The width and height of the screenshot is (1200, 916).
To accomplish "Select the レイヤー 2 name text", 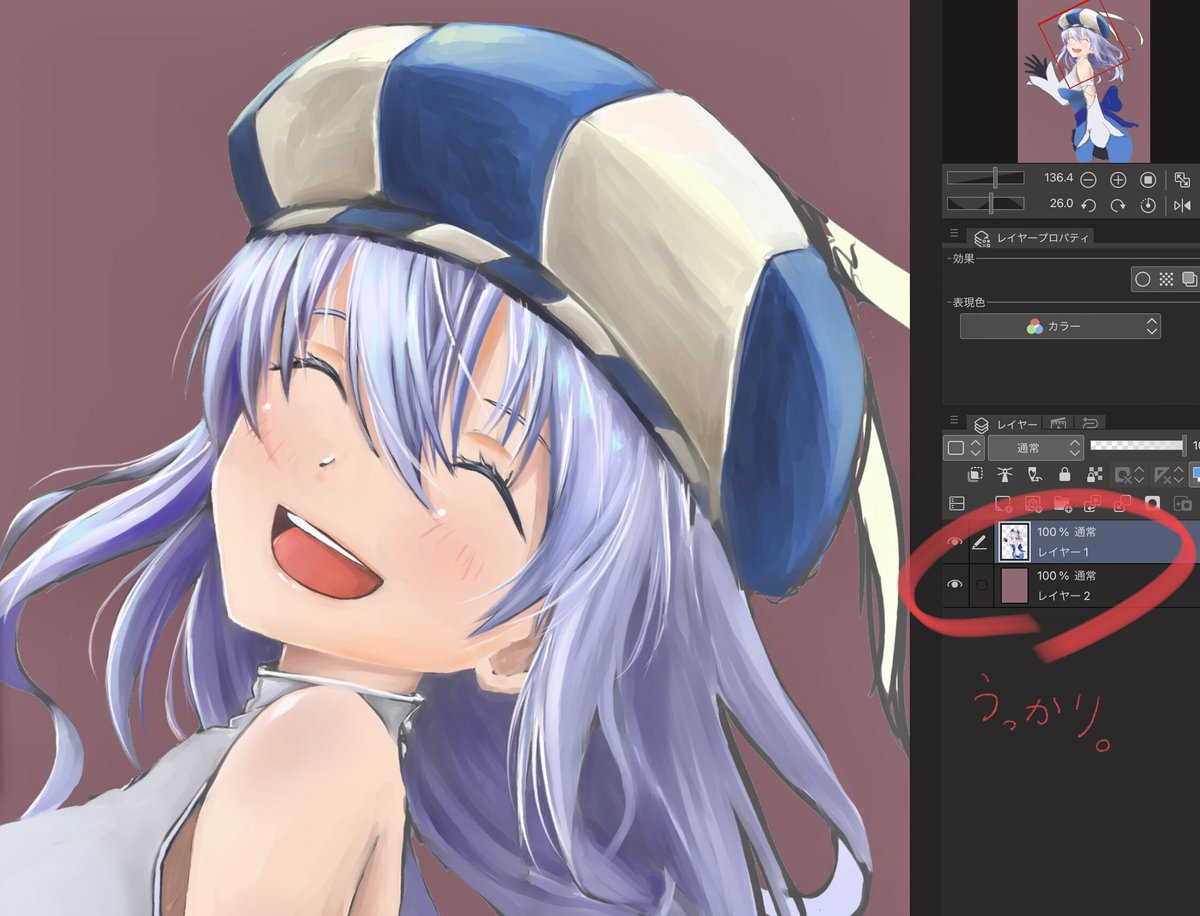I will [x=1064, y=596].
